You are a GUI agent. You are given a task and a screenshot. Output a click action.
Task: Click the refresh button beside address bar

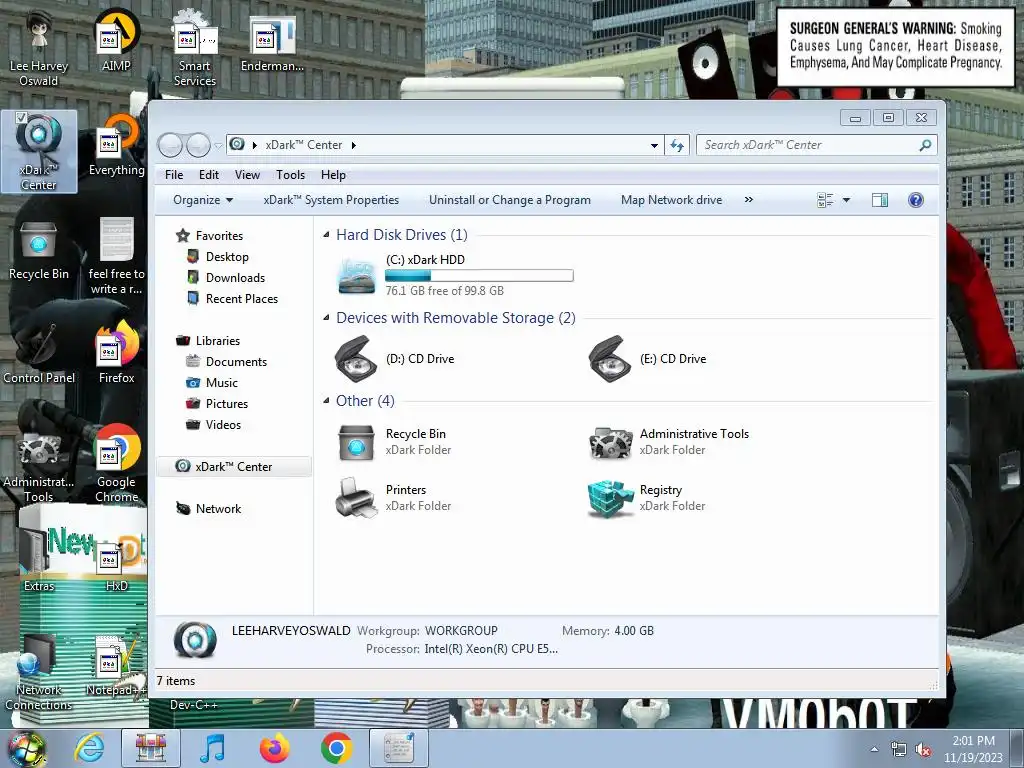coord(677,145)
